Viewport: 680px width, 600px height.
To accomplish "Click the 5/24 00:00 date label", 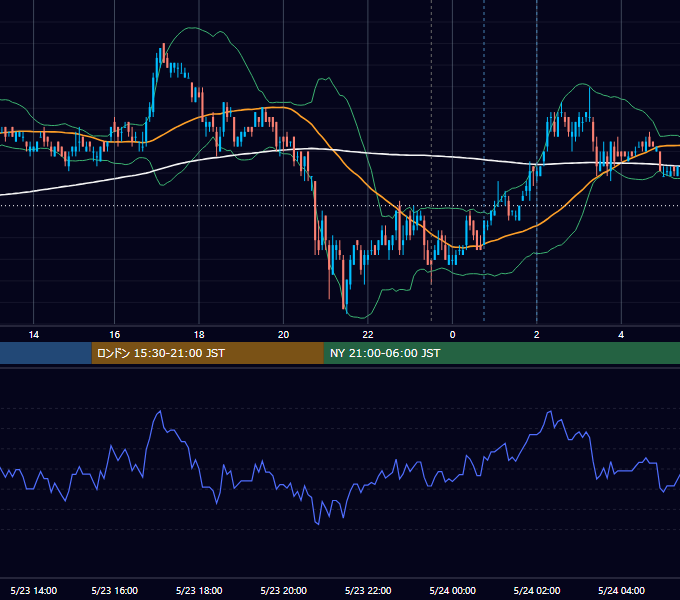I will [452, 590].
